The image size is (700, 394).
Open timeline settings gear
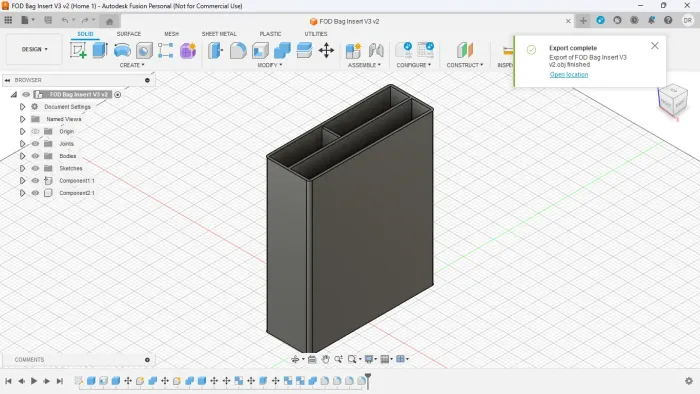[x=689, y=381]
